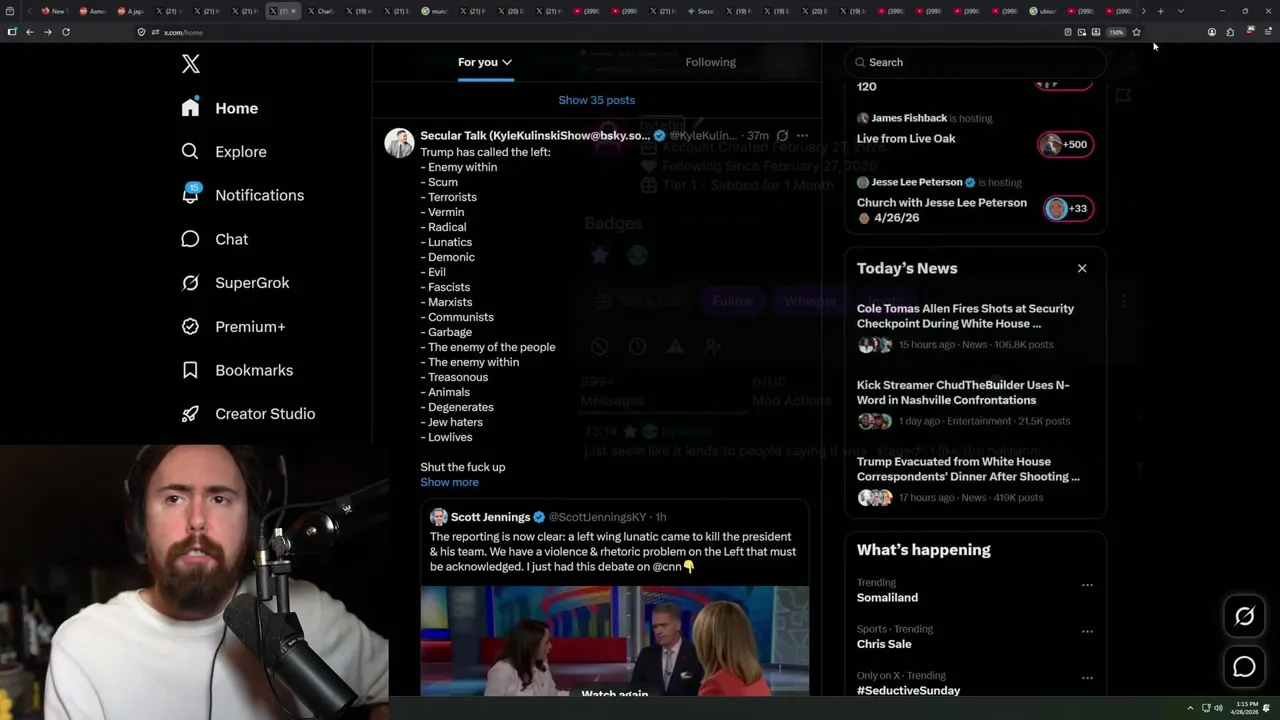
Task: Open Creator Studio in the sidebar
Action: pos(248,414)
